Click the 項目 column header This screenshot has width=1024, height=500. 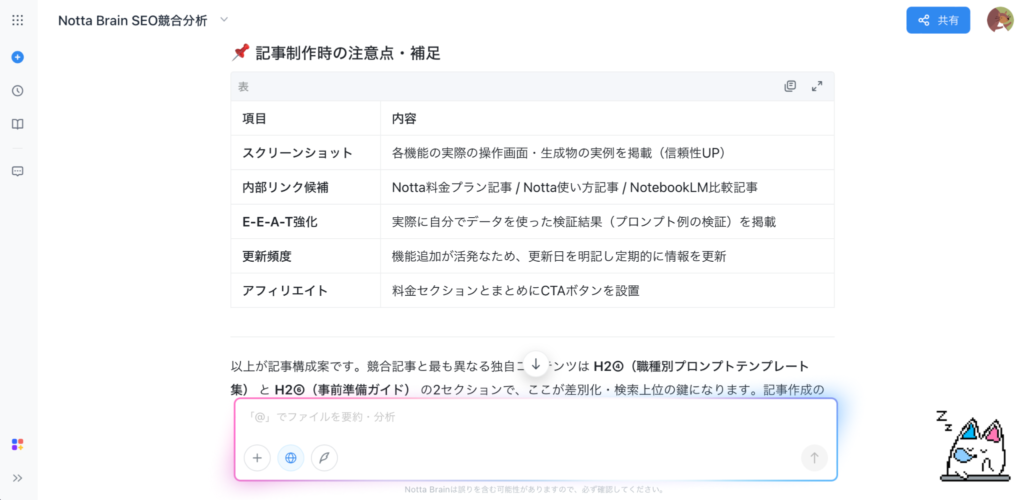pyautogui.click(x=306, y=119)
